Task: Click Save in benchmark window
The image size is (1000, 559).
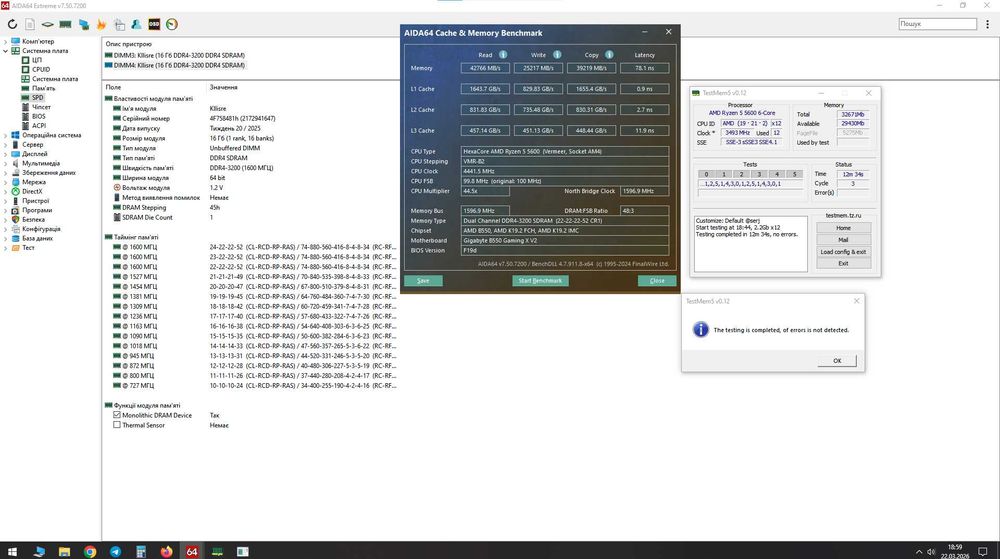Action: [423, 281]
